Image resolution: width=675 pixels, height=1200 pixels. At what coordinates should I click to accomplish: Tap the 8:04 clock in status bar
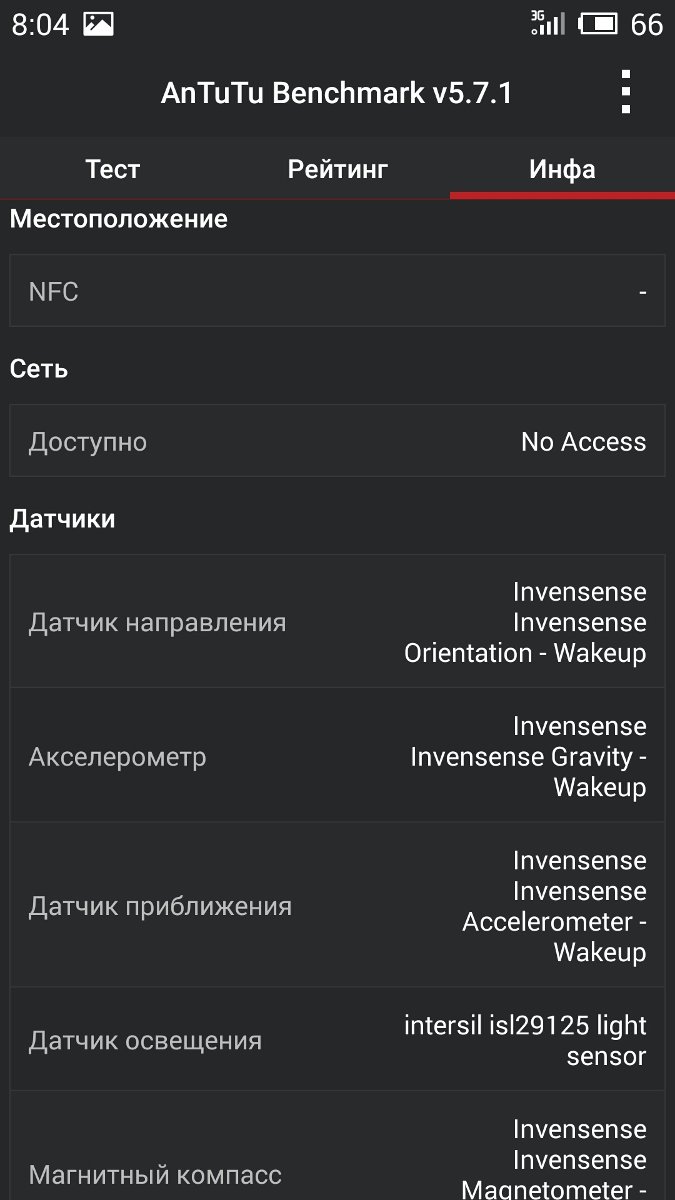click(41, 24)
